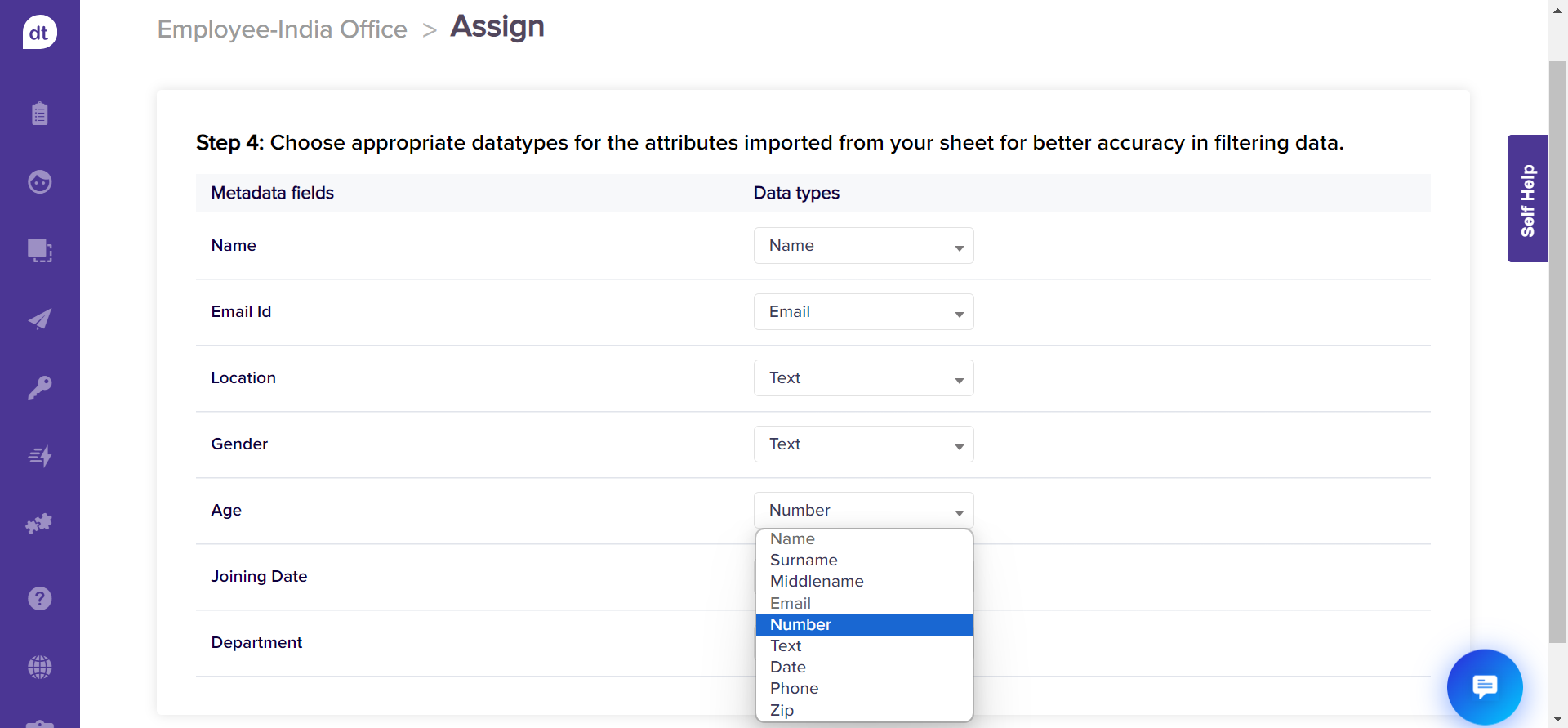Open the clipboard icon in sidebar

point(39,113)
